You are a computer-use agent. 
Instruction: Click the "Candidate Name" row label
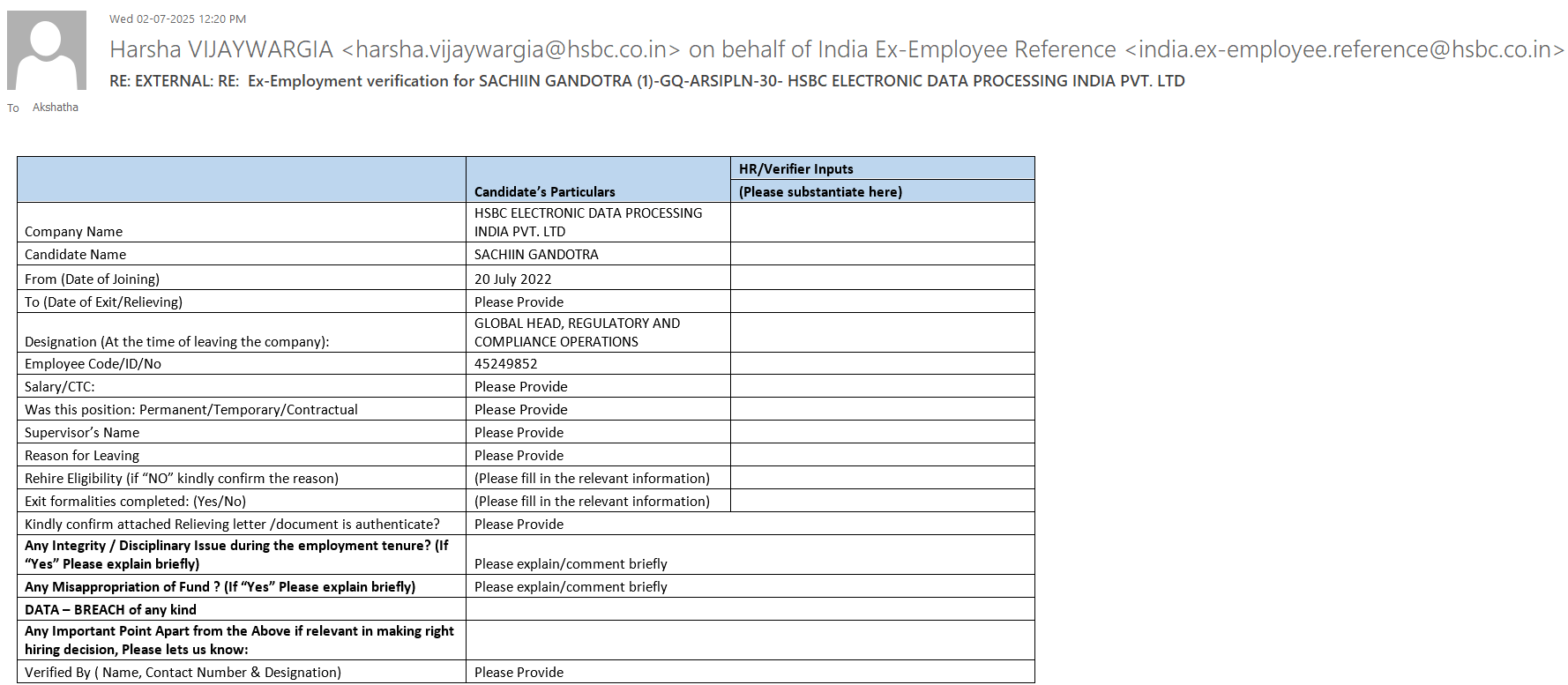[75, 254]
